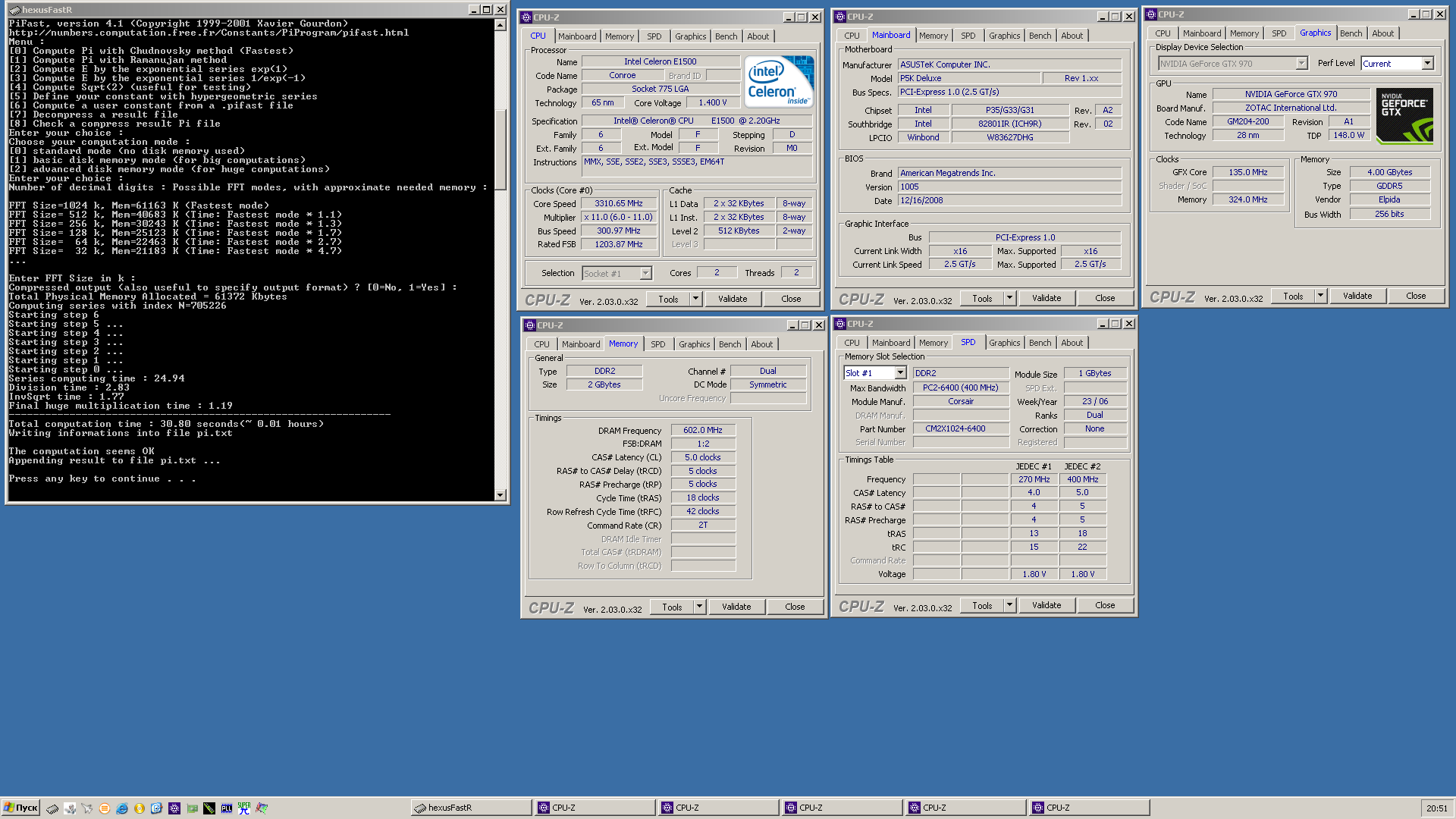Click the first CPU-Z taskbar button
The image size is (1456, 819).
595,808
